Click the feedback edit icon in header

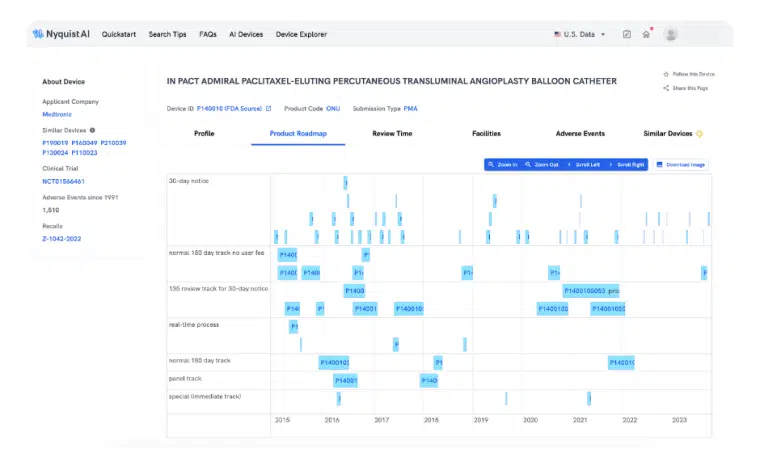(x=627, y=34)
